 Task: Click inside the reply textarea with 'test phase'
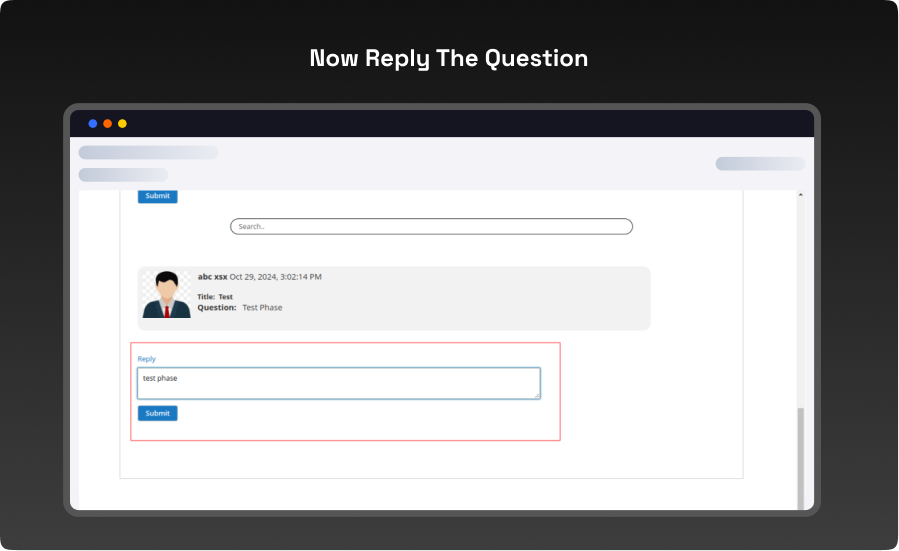pos(338,383)
